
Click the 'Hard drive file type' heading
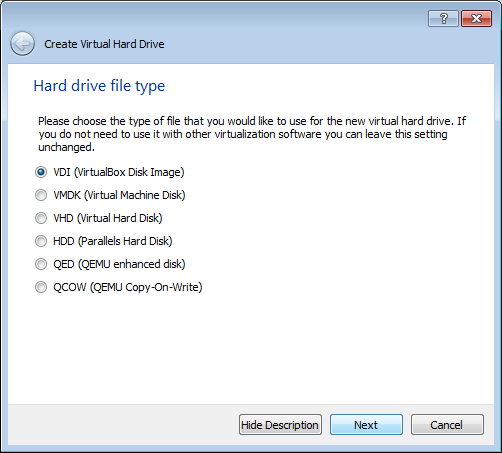(x=99, y=86)
